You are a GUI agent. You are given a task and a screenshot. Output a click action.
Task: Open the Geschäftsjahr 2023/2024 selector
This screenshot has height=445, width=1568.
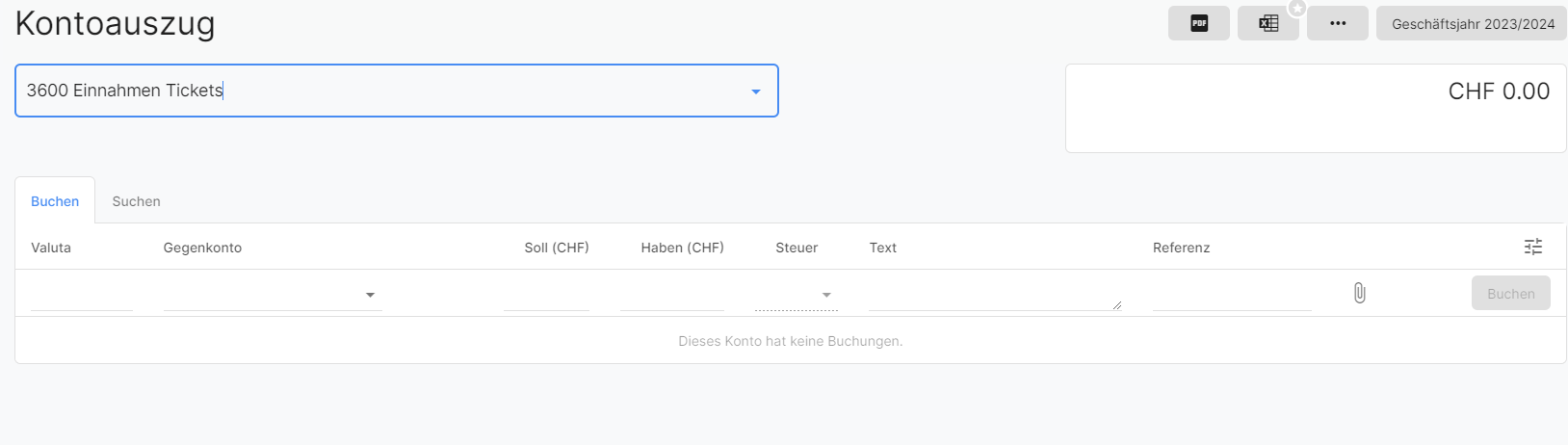point(1472,24)
